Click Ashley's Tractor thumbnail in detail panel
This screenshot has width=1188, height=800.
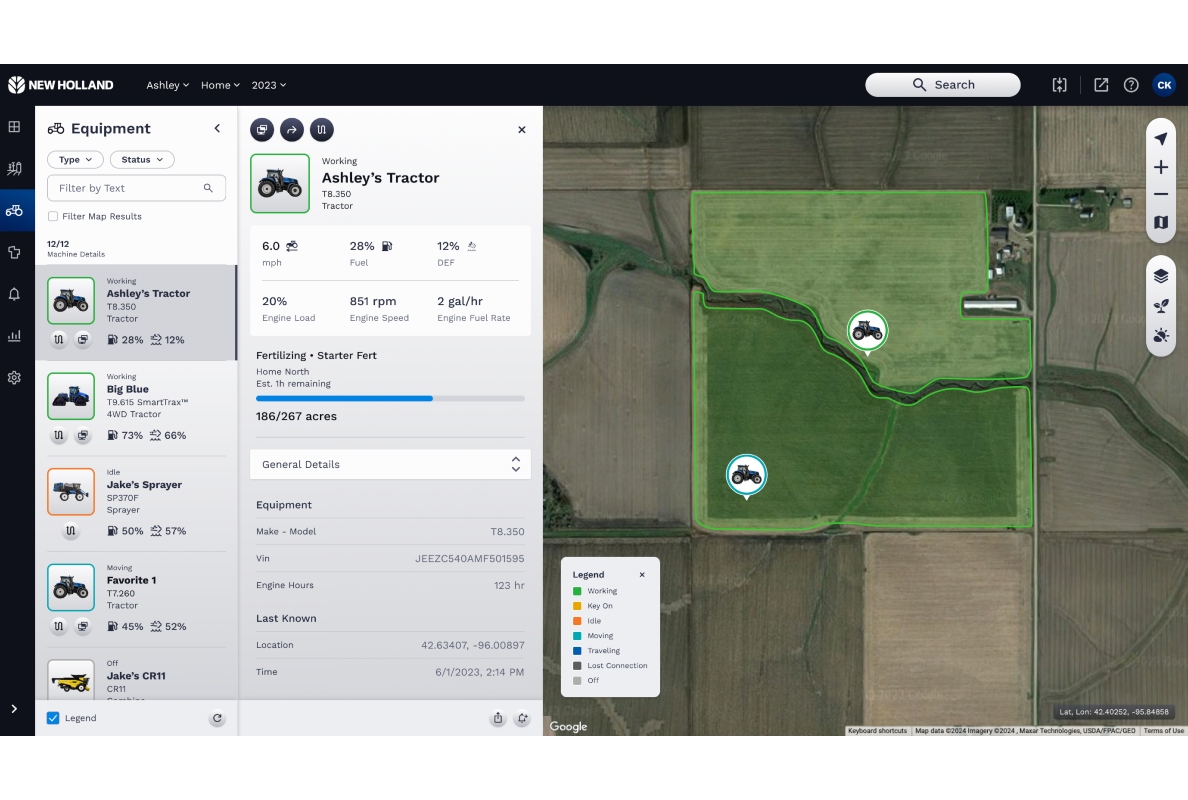tap(280, 183)
